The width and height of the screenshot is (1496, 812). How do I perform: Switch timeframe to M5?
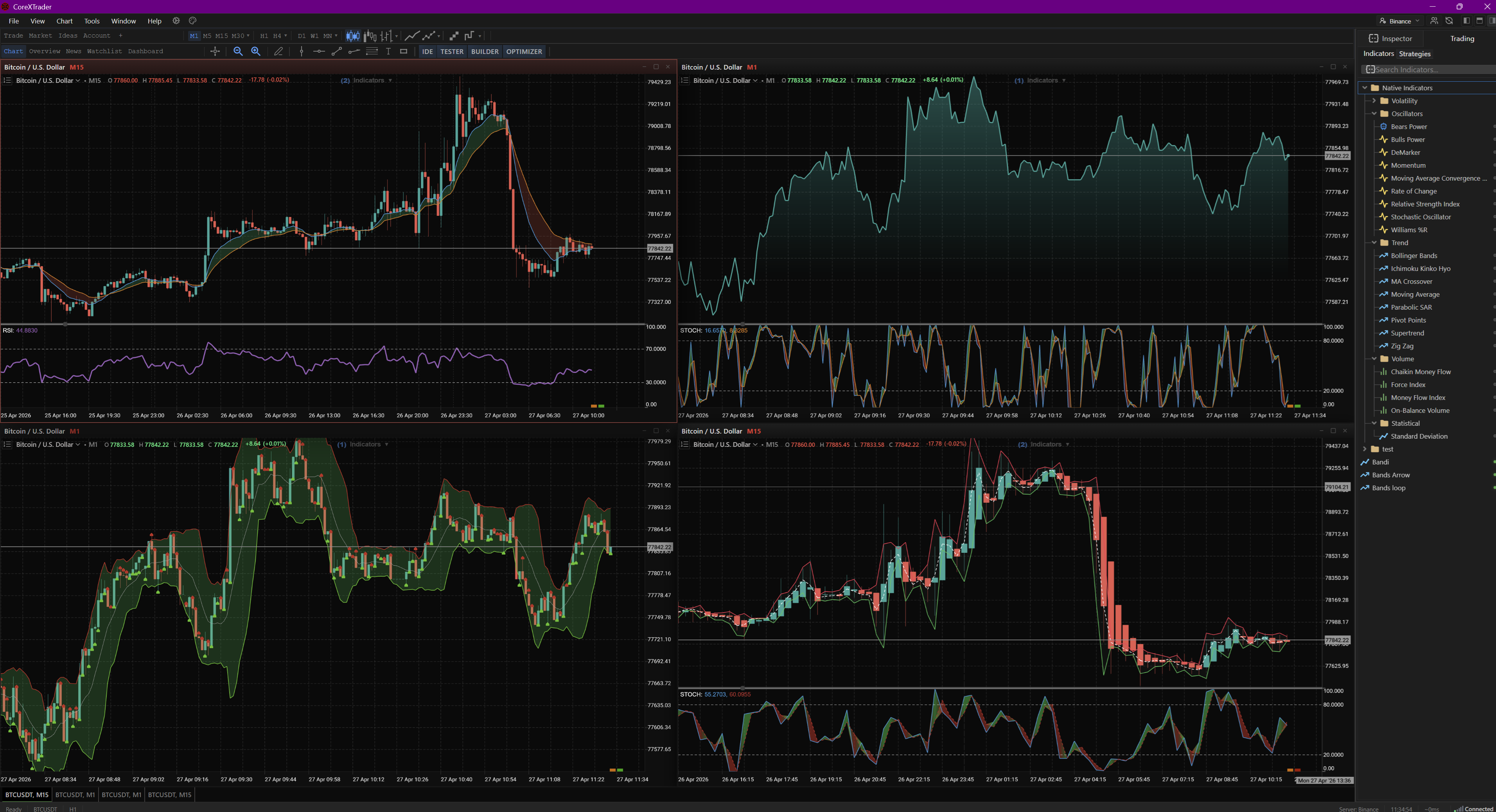pyautogui.click(x=207, y=36)
